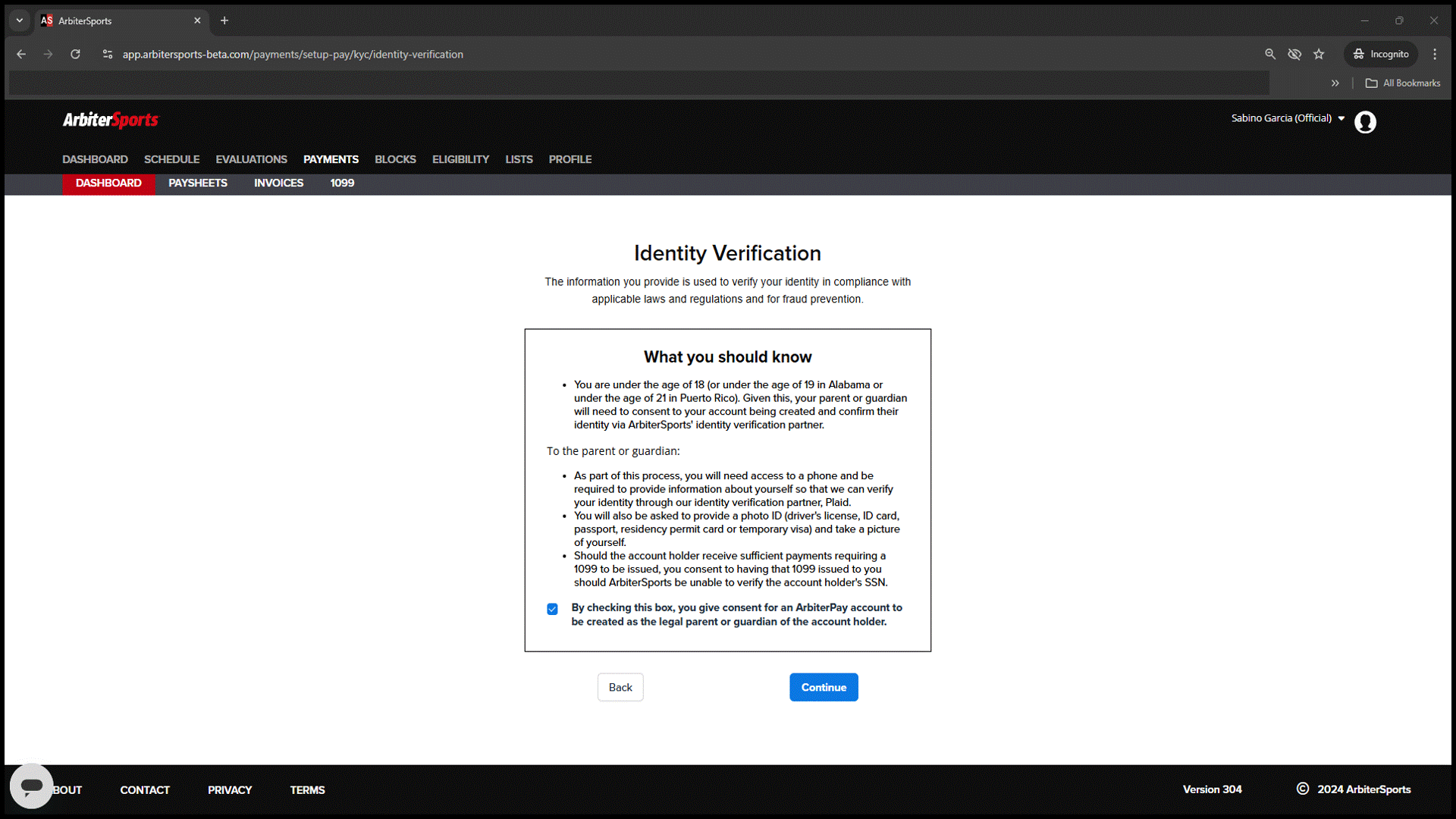This screenshot has width=1456, height=819.
Task: Open the chat support bubble
Action: 32,786
